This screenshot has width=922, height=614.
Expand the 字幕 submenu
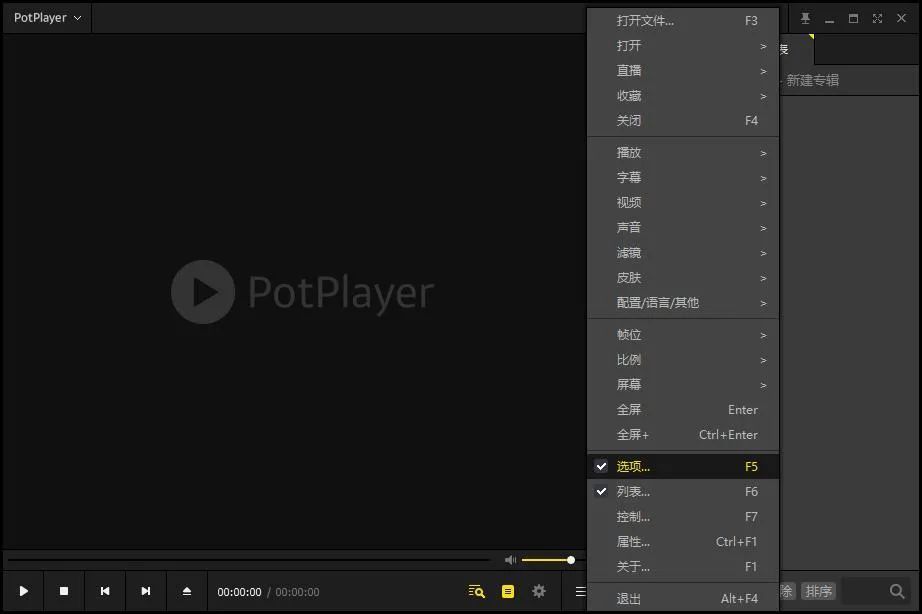(x=683, y=178)
